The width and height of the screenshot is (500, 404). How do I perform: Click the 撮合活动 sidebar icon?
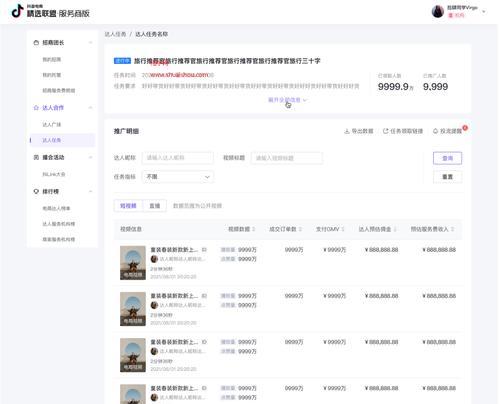(x=36, y=157)
